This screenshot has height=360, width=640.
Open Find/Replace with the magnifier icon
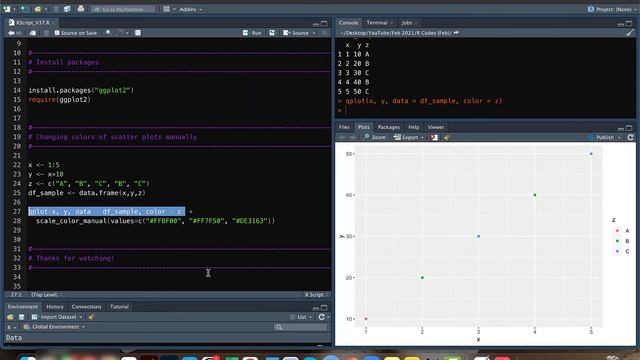click(x=108, y=33)
